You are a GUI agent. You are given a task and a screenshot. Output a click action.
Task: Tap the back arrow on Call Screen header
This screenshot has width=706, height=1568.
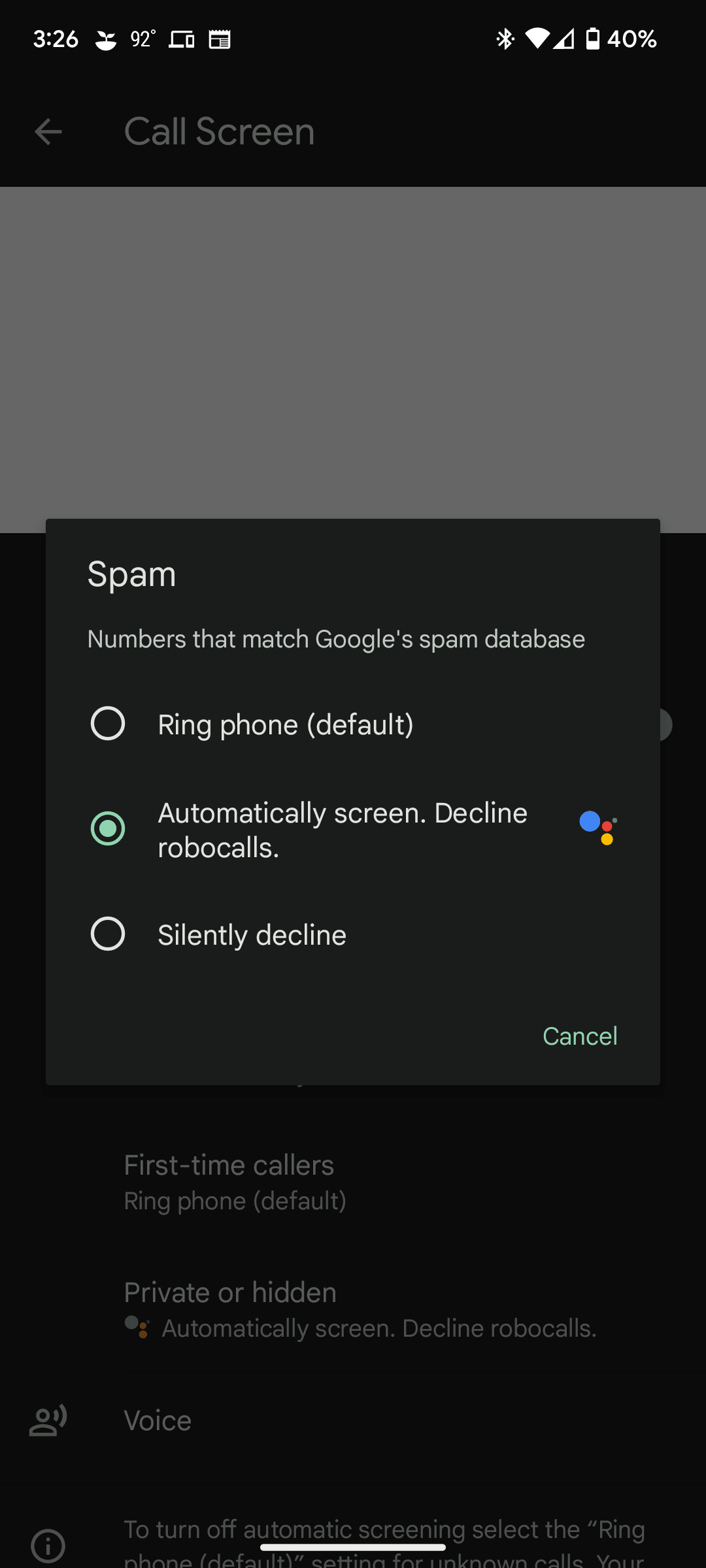click(47, 131)
